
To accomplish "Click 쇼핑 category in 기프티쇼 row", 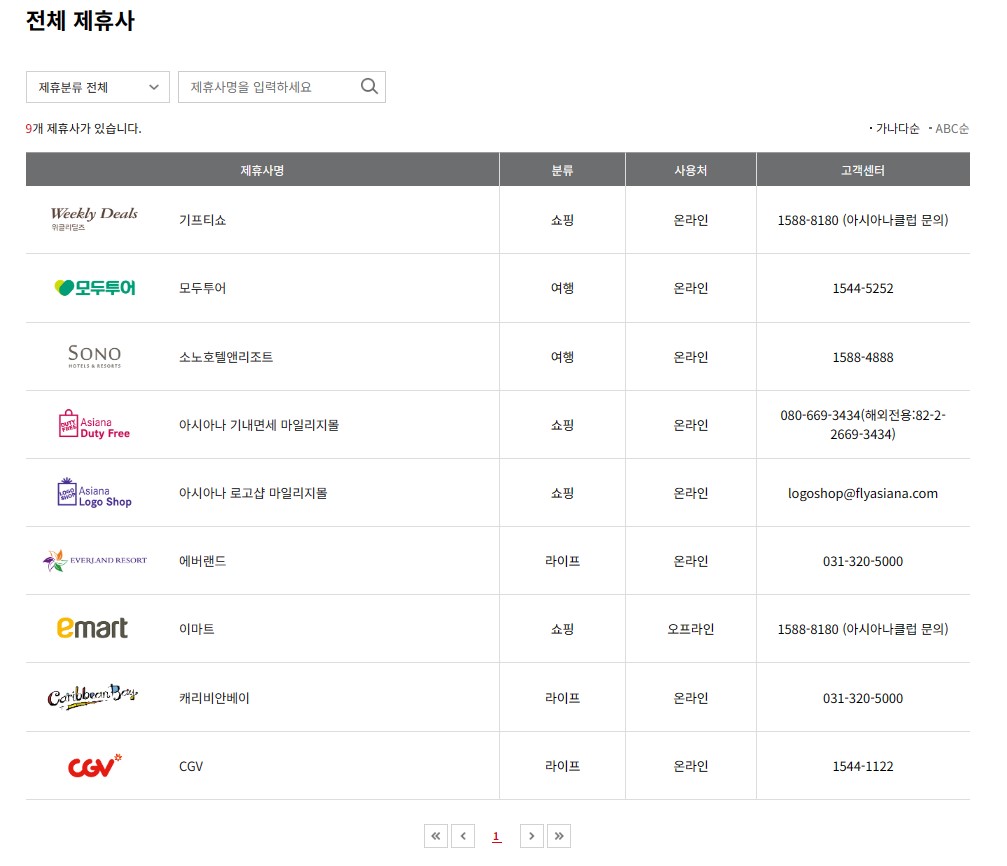I will [562, 220].
